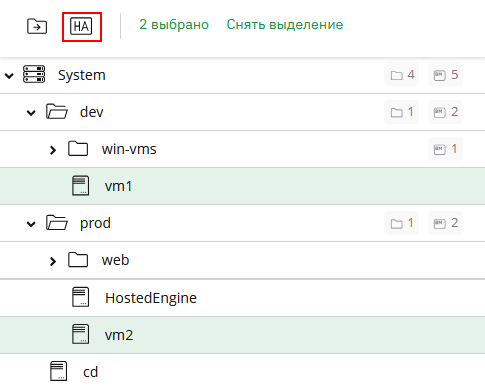This screenshot has height=386, width=485.
Task: Click the move-to-folder icon in toolbar
Action: pyautogui.click(x=37, y=26)
